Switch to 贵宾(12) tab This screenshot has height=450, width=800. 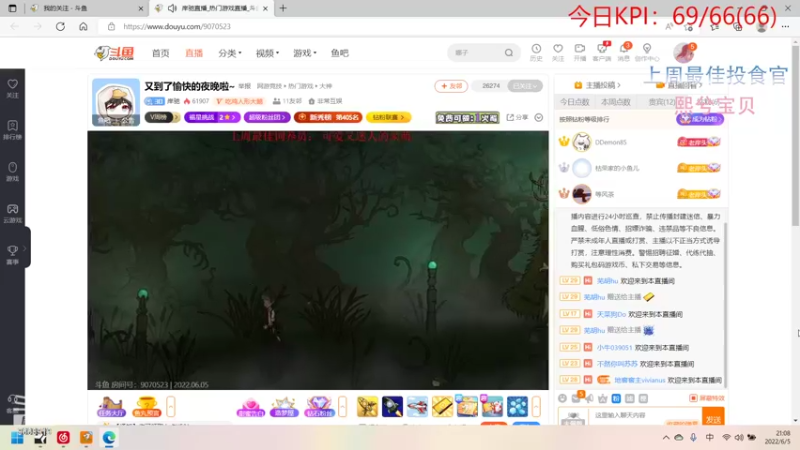(x=662, y=102)
